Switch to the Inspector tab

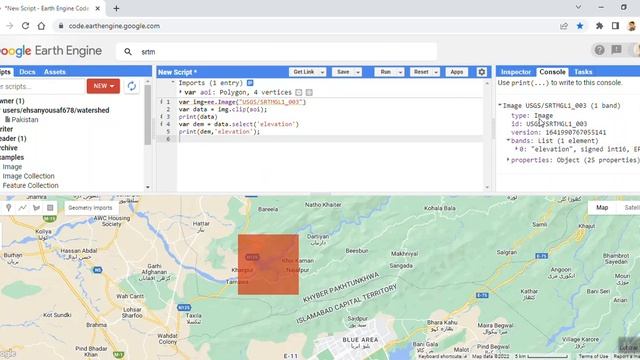(516, 72)
